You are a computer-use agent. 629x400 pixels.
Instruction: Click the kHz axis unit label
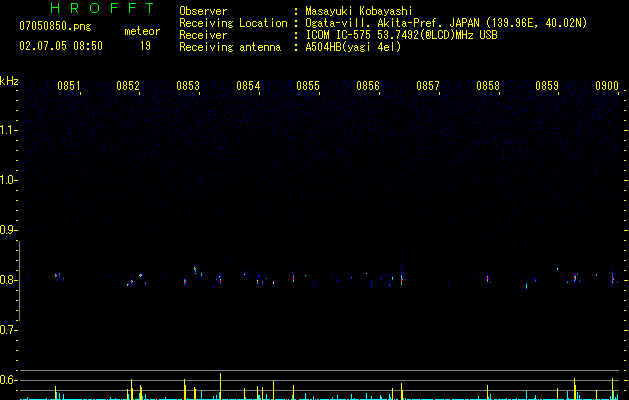point(9,81)
